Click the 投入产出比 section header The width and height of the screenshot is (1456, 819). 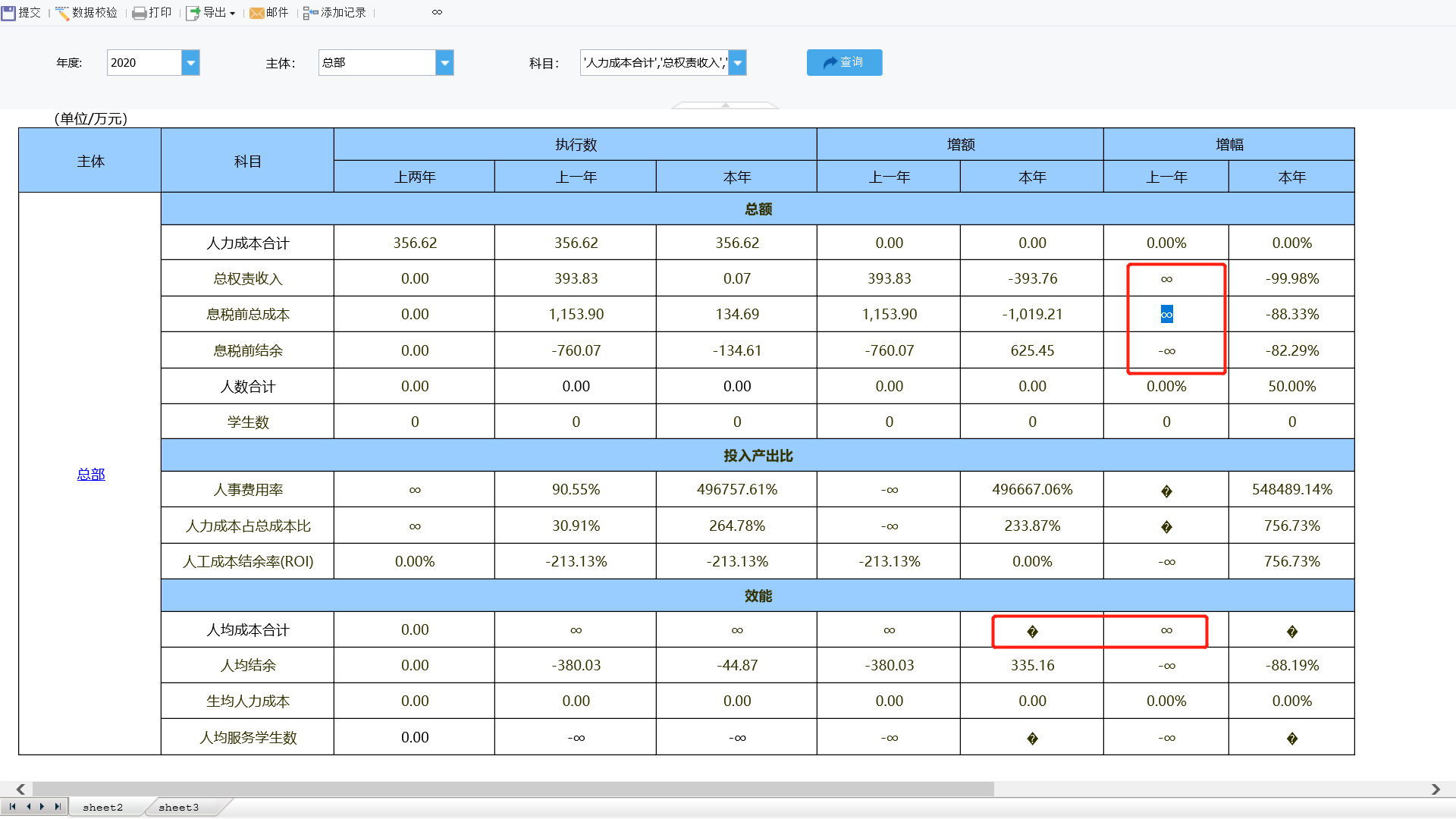click(x=758, y=455)
